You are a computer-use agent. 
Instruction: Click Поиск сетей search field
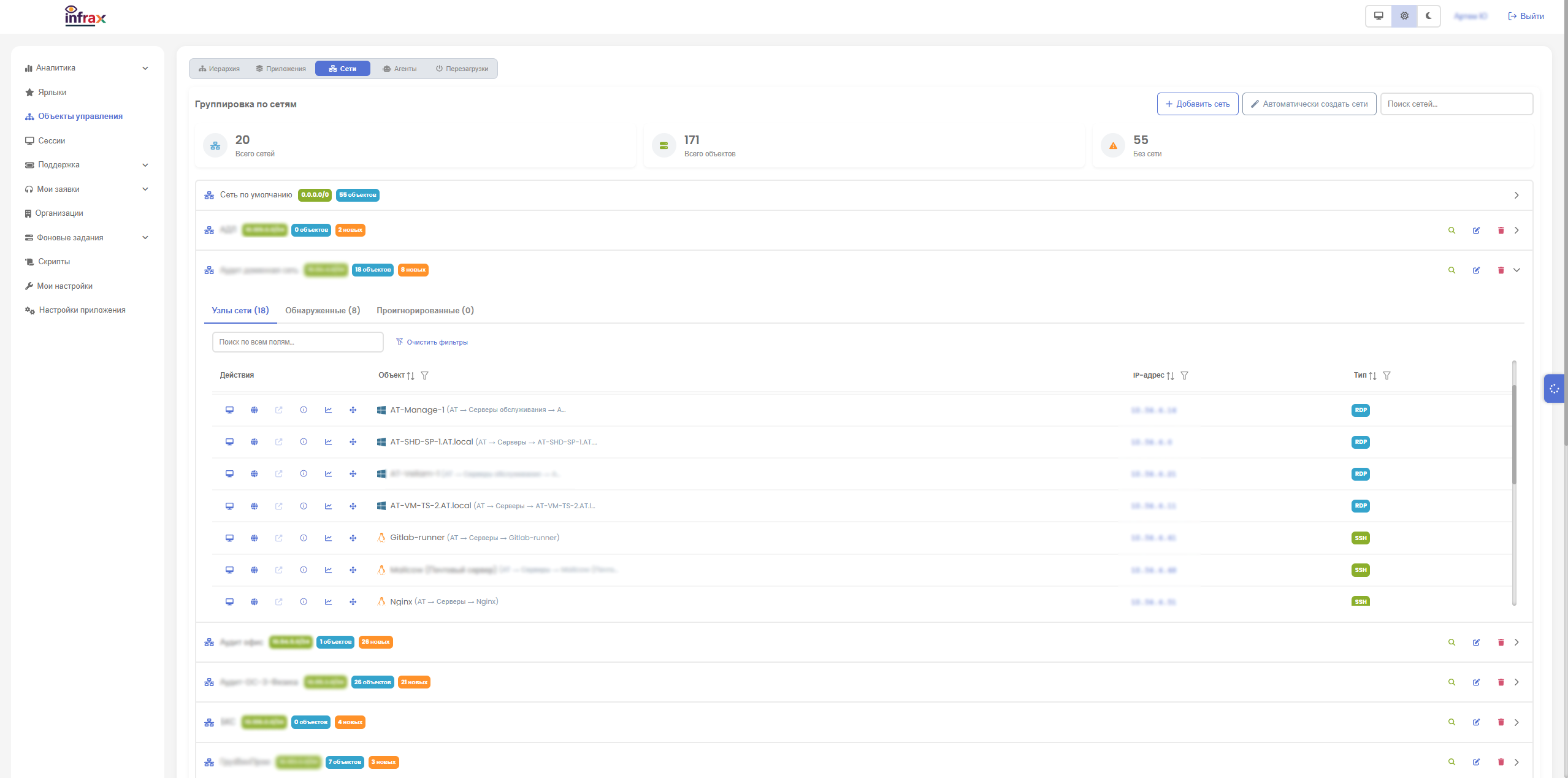point(1456,104)
